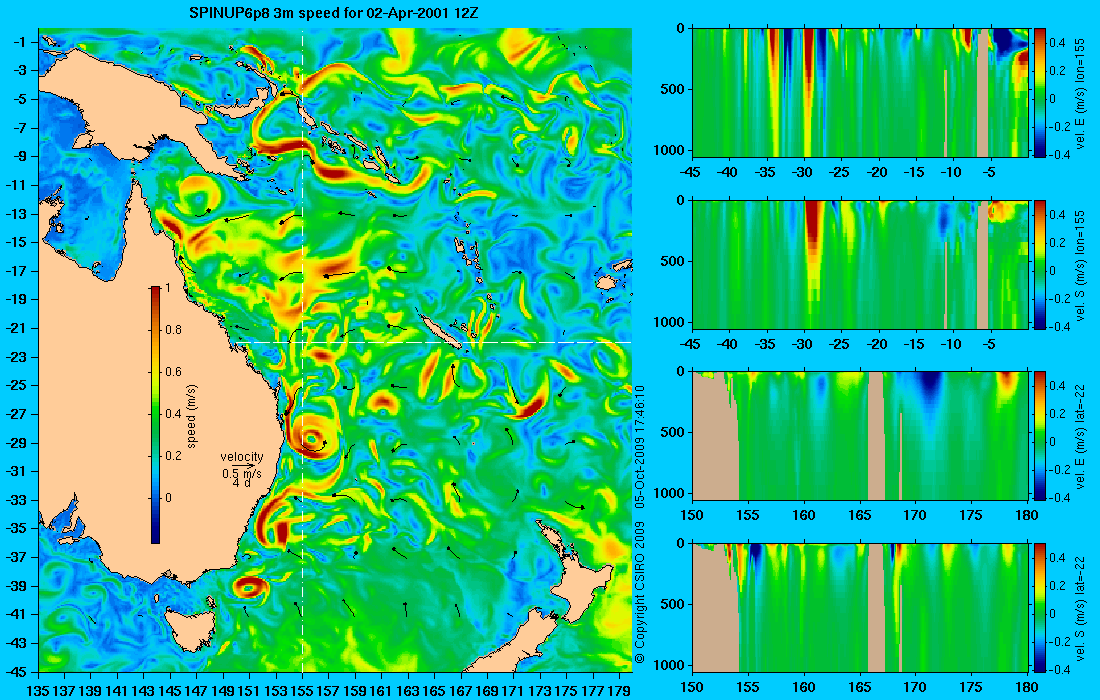Click the '0.5 m/s' velocity scale text
This screenshot has width=1100, height=700.
point(241,474)
